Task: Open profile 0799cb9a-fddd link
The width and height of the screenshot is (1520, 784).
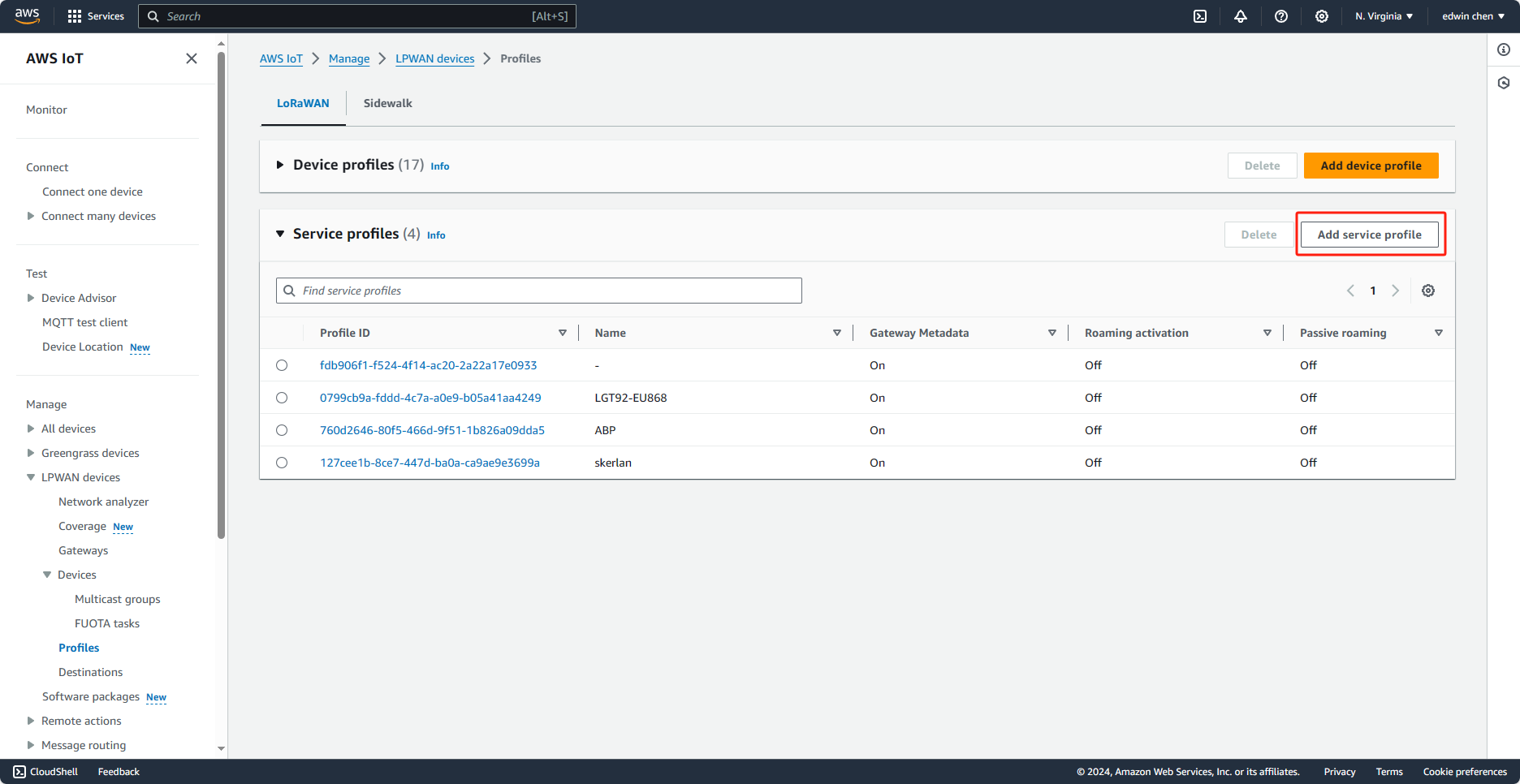Action: (x=430, y=398)
